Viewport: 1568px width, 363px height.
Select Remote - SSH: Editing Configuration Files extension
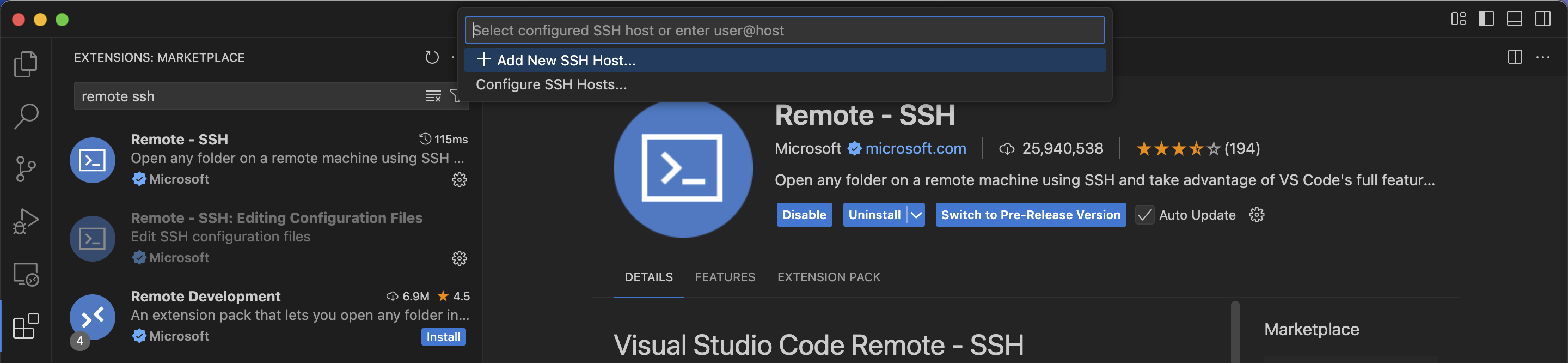point(268,238)
